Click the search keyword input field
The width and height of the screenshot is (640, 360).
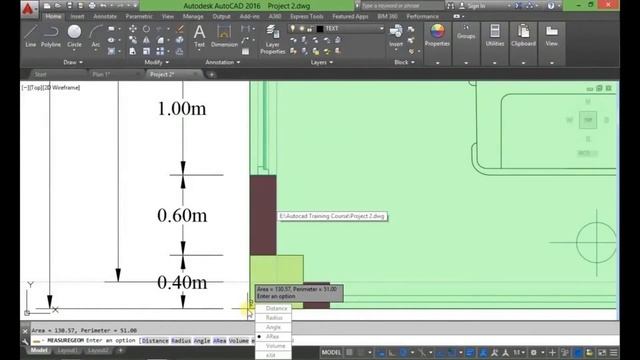pyautogui.click(x=402, y=6)
